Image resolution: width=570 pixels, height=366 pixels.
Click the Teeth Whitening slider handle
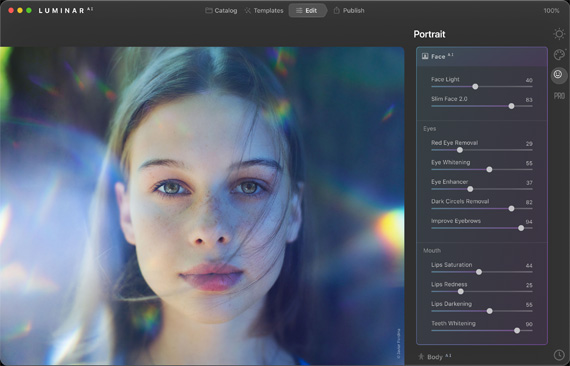point(517,331)
